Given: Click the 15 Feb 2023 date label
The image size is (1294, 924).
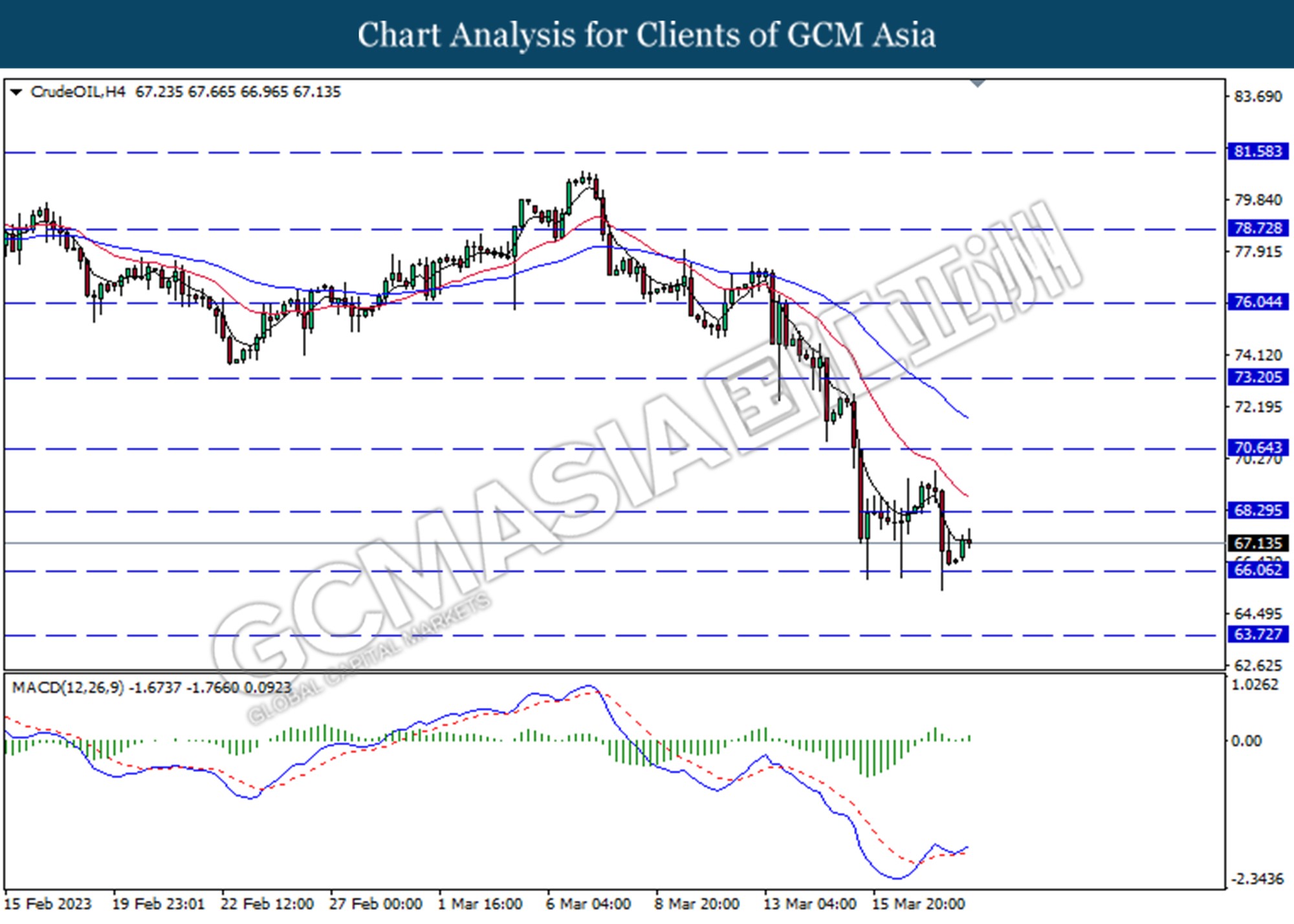Looking at the screenshot, I should 49,905.
